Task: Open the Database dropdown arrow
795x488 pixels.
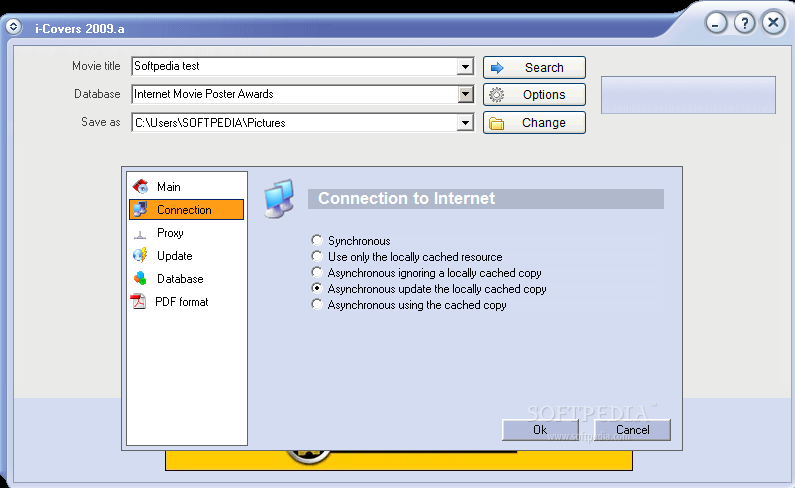Action: [x=465, y=94]
